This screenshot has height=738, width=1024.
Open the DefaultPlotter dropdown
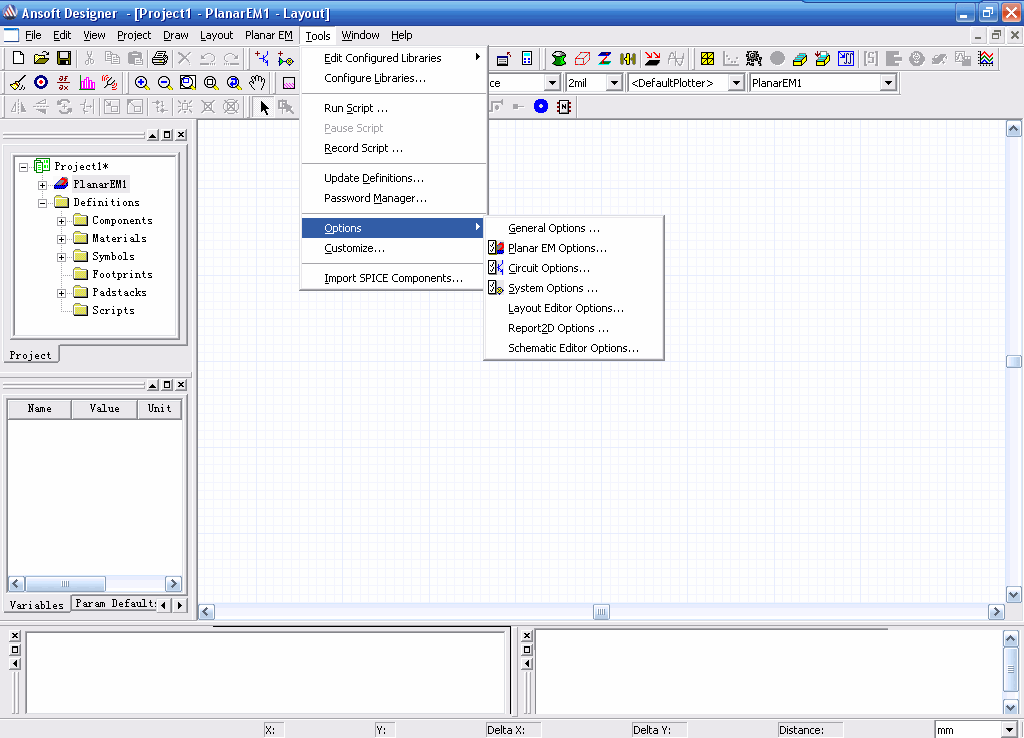click(736, 83)
